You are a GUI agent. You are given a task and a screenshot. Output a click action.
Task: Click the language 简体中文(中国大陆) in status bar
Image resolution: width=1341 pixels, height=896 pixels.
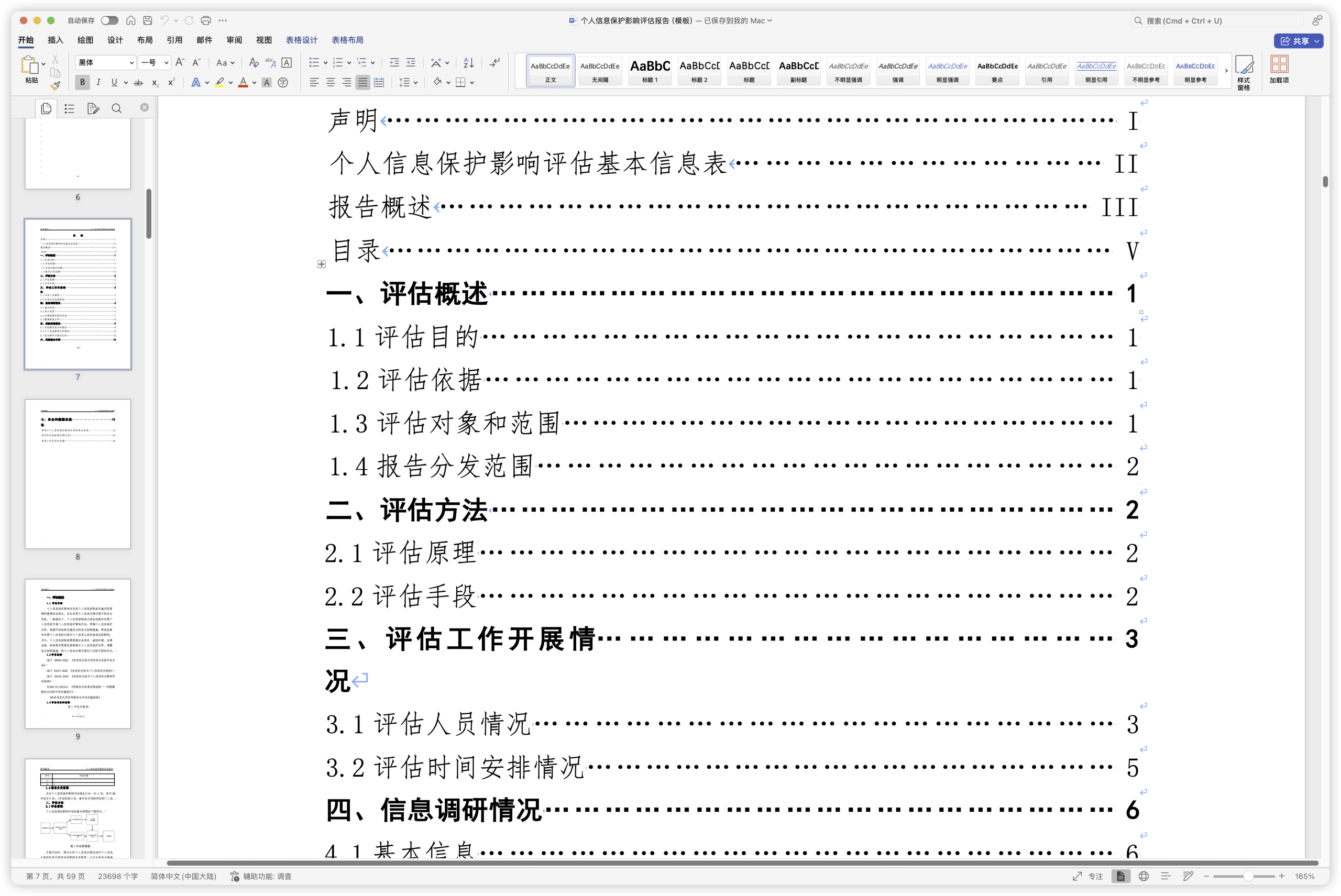(183, 876)
